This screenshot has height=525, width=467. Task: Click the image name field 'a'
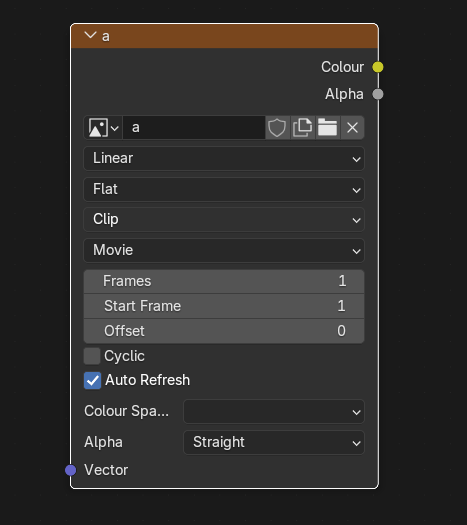click(194, 128)
